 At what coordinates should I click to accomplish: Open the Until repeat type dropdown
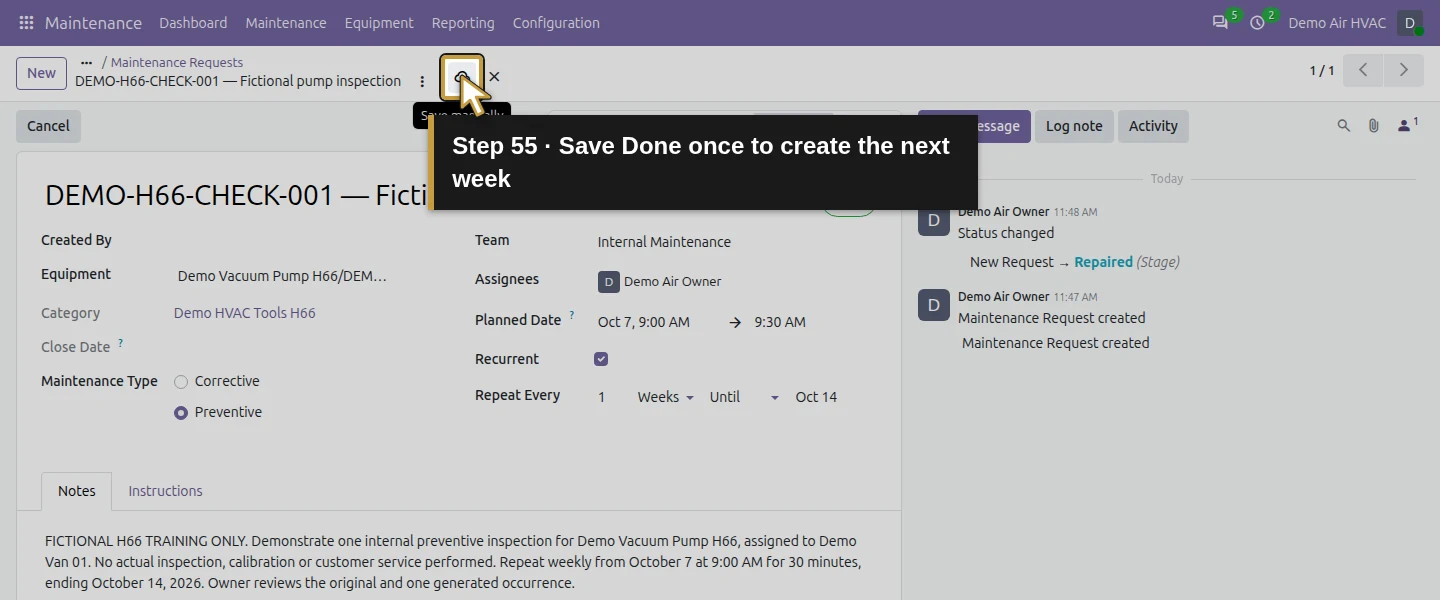744,397
